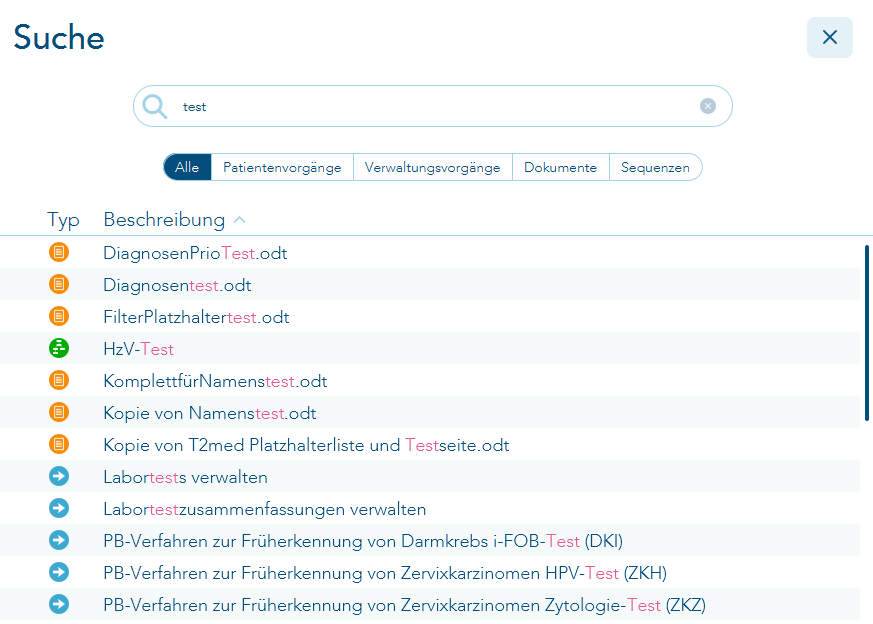Click the magnifier search icon
Viewport: 873px width, 624px height.
click(155, 106)
